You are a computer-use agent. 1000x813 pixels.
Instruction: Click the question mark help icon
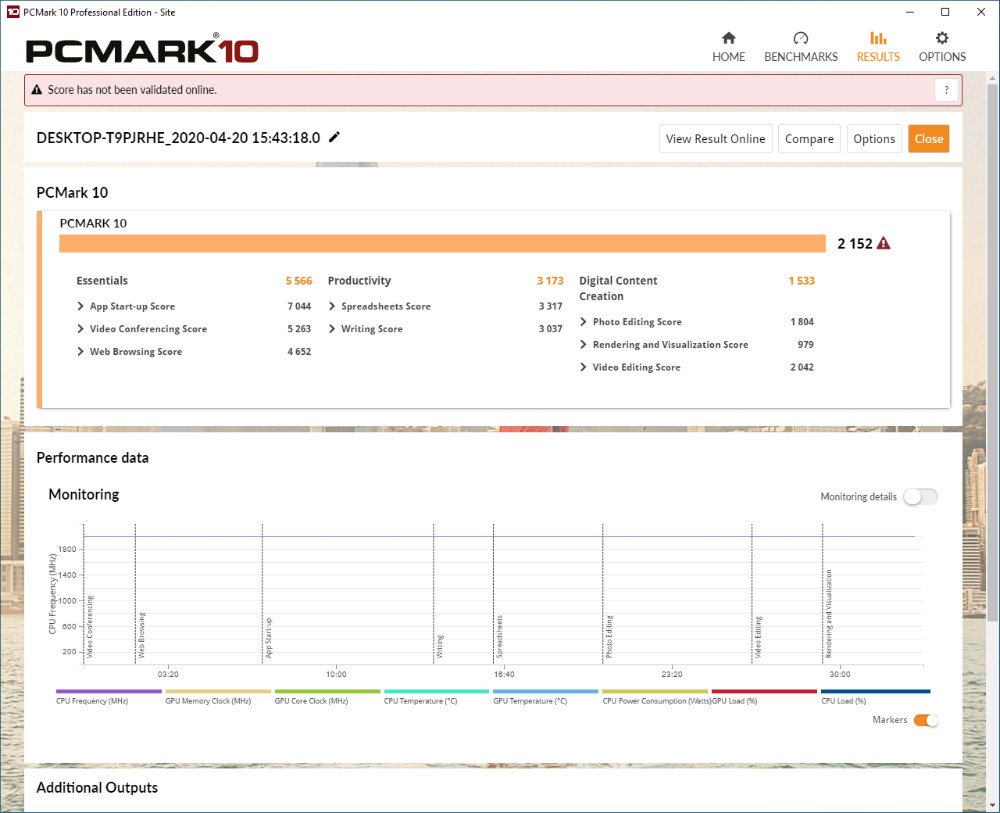click(946, 90)
